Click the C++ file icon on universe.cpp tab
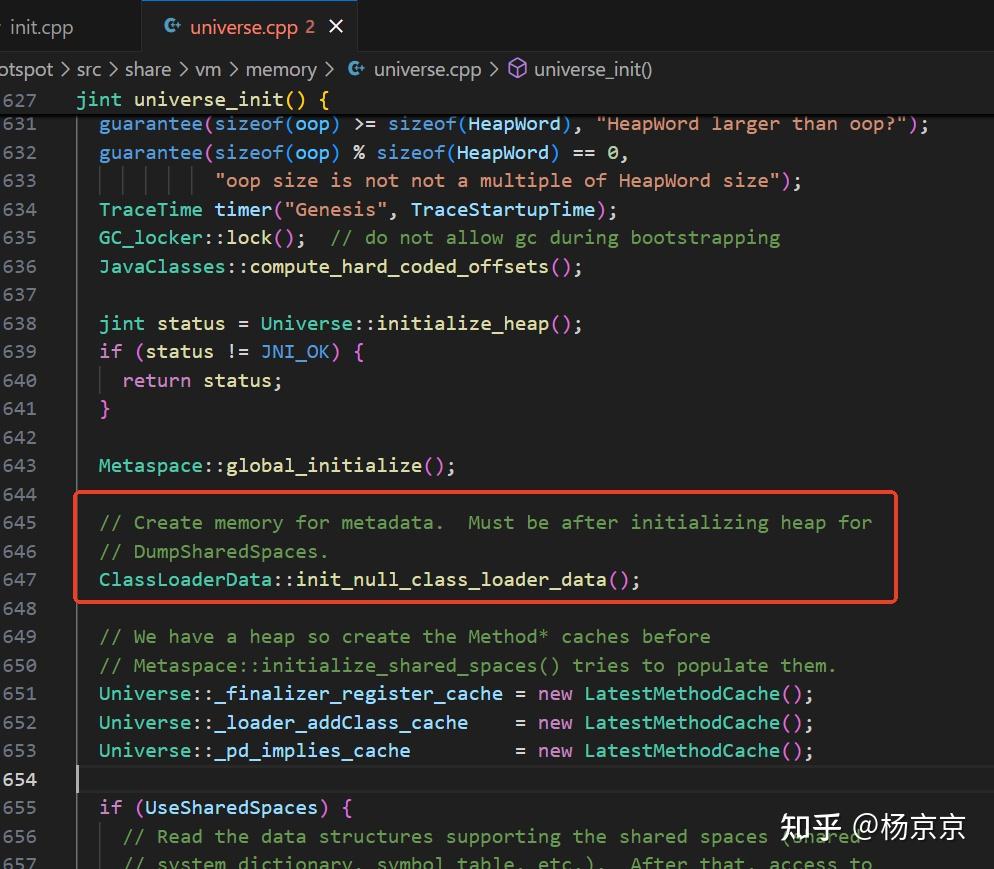The width and height of the screenshot is (994, 869). coord(172,26)
